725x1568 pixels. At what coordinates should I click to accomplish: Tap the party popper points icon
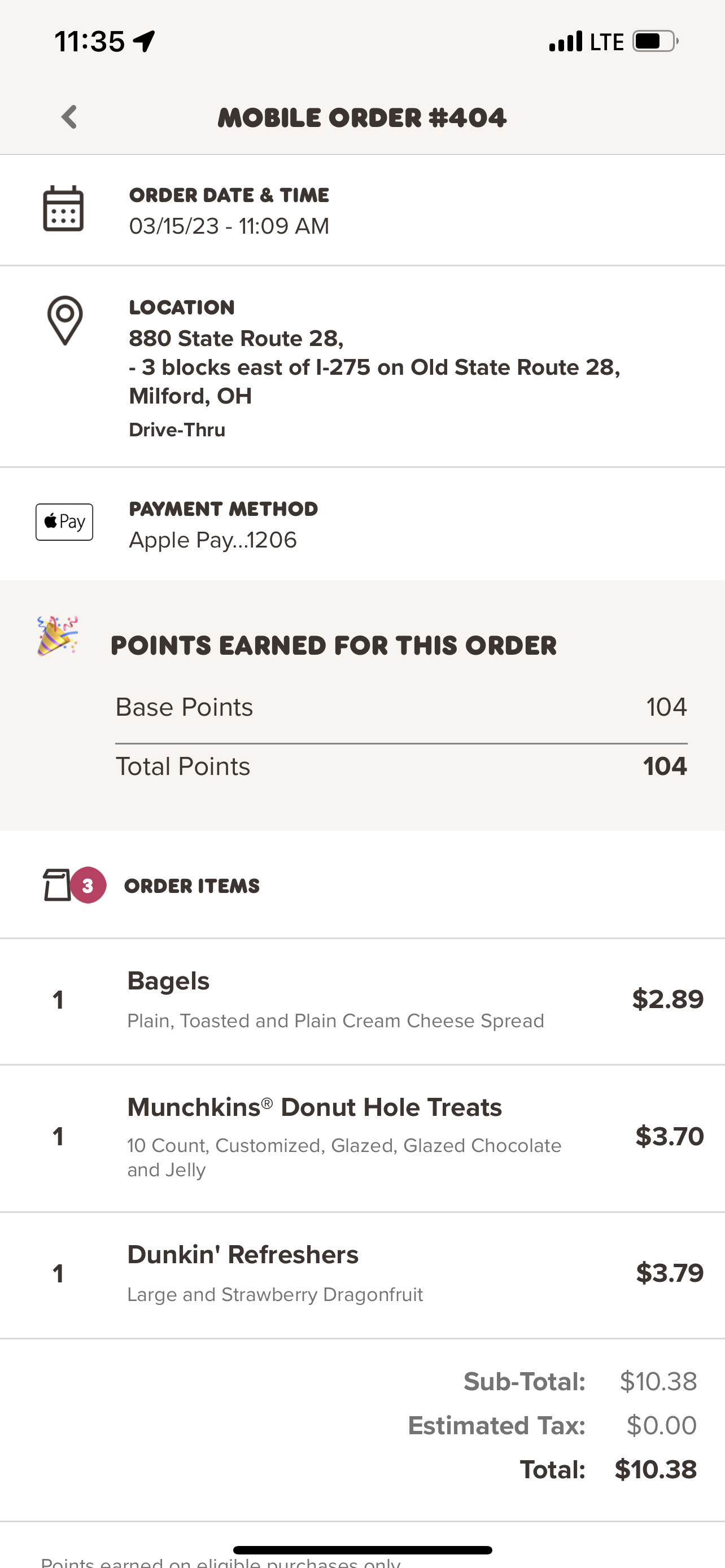click(57, 636)
